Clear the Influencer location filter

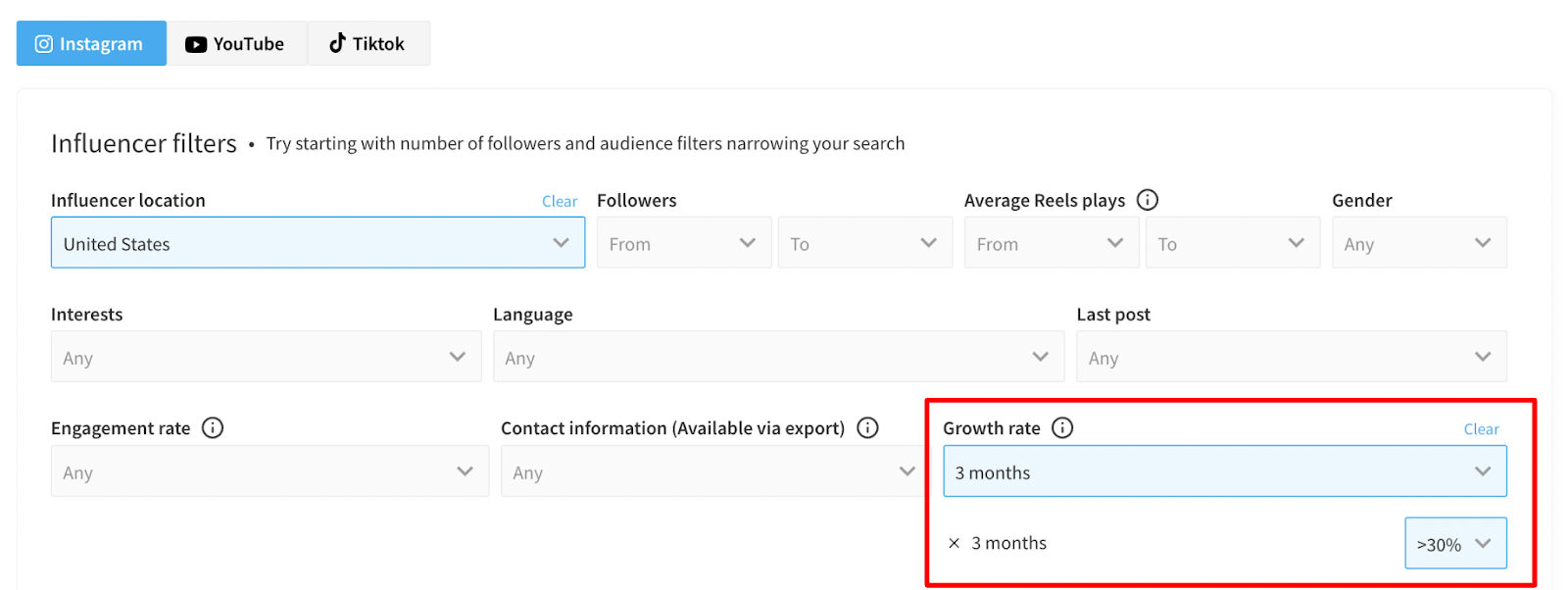tap(560, 201)
